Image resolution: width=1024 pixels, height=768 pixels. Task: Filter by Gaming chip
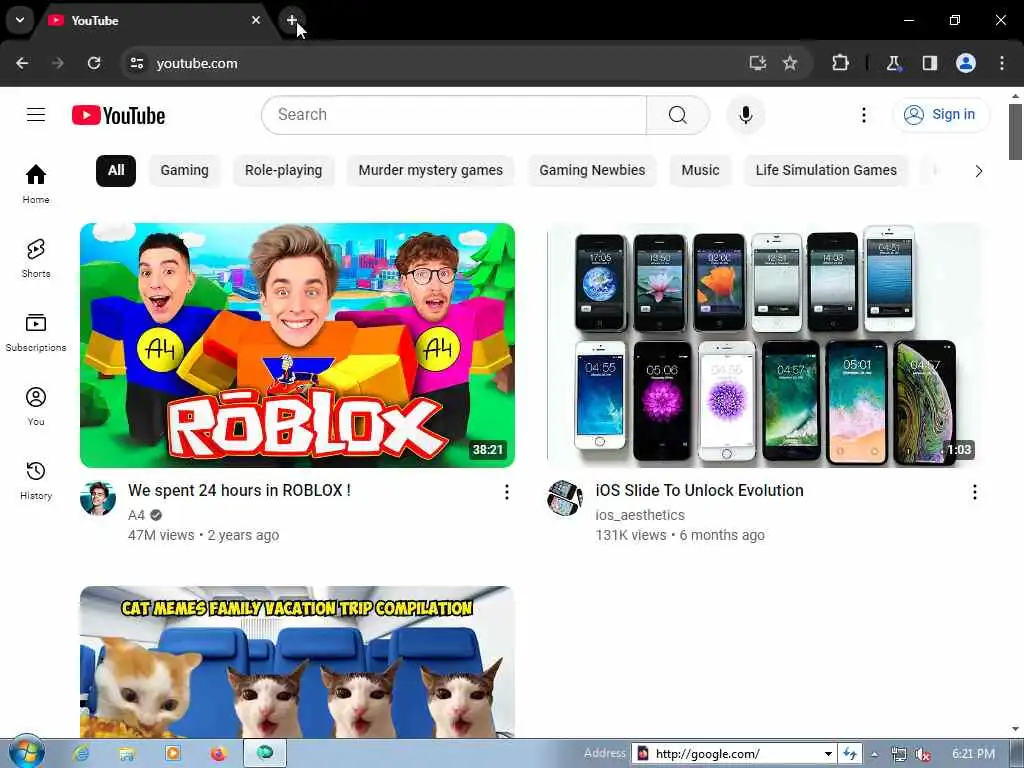point(185,170)
